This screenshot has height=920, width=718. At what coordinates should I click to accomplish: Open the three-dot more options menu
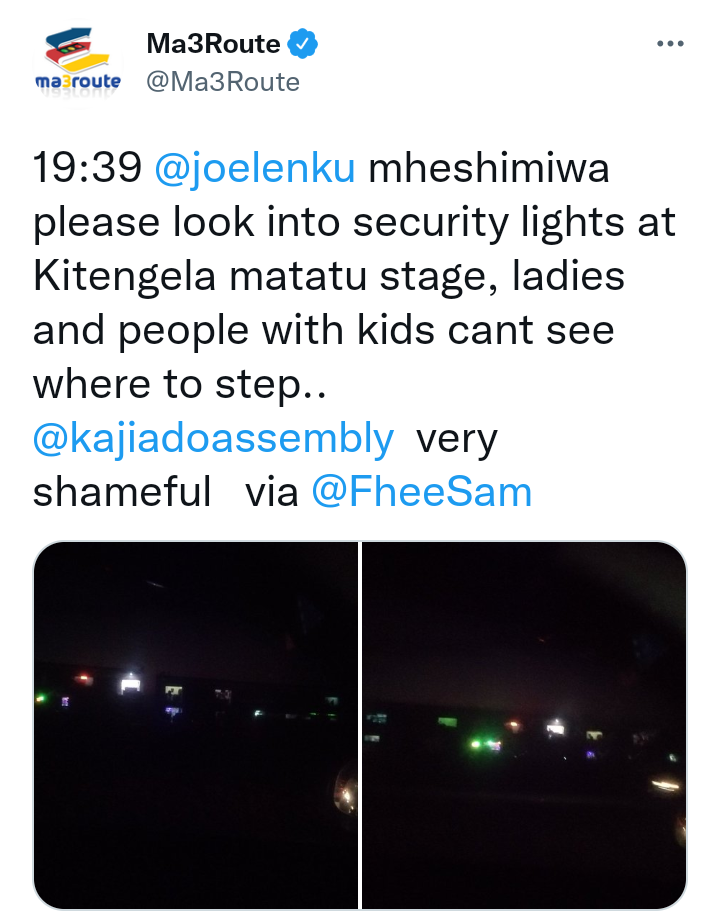click(x=670, y=43)
